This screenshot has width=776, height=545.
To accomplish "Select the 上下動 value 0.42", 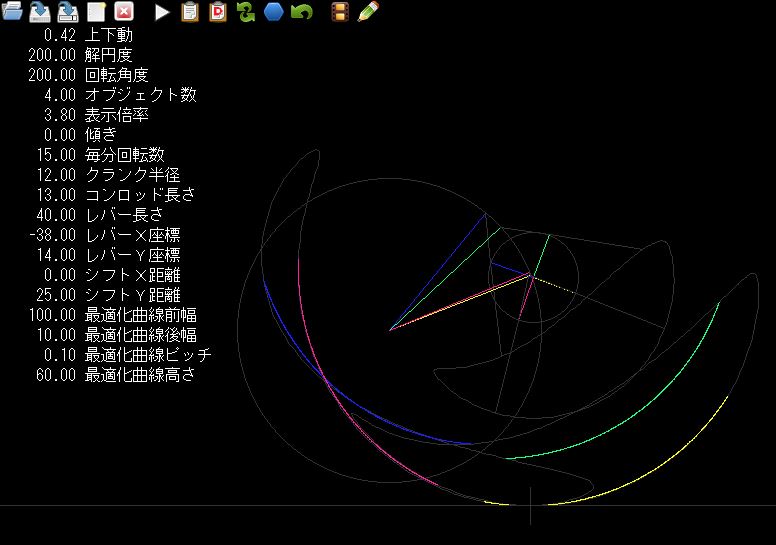I will 60,35.
